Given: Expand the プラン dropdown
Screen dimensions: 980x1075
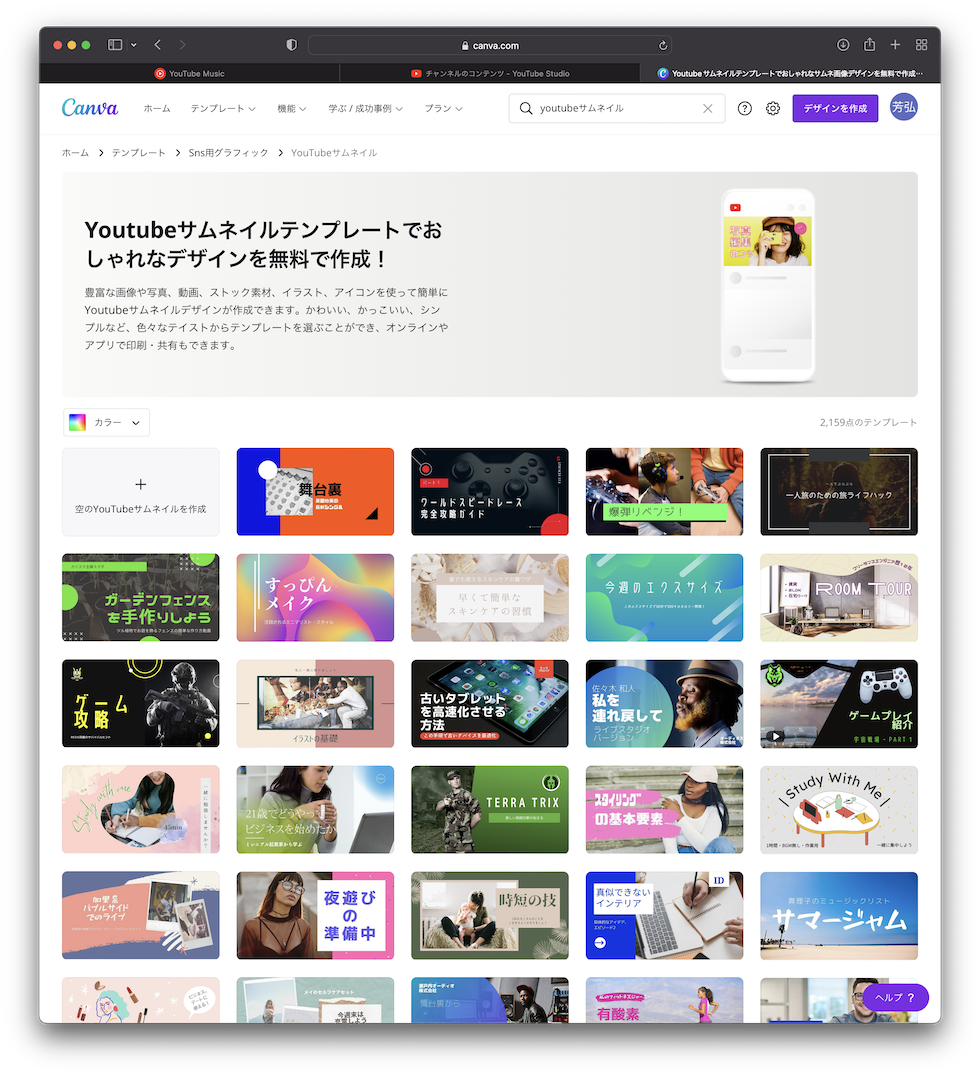Looking at the screenshot, I should coord(443,108).
